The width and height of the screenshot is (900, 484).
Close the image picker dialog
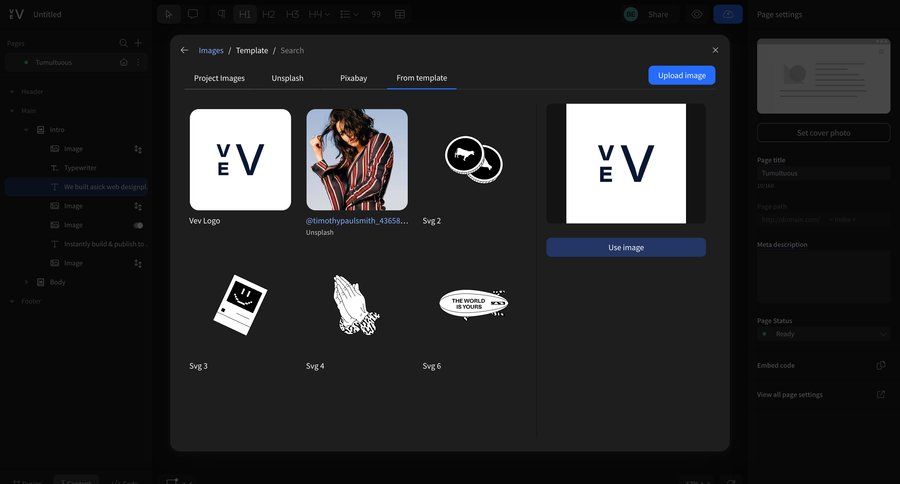(715, 50)
